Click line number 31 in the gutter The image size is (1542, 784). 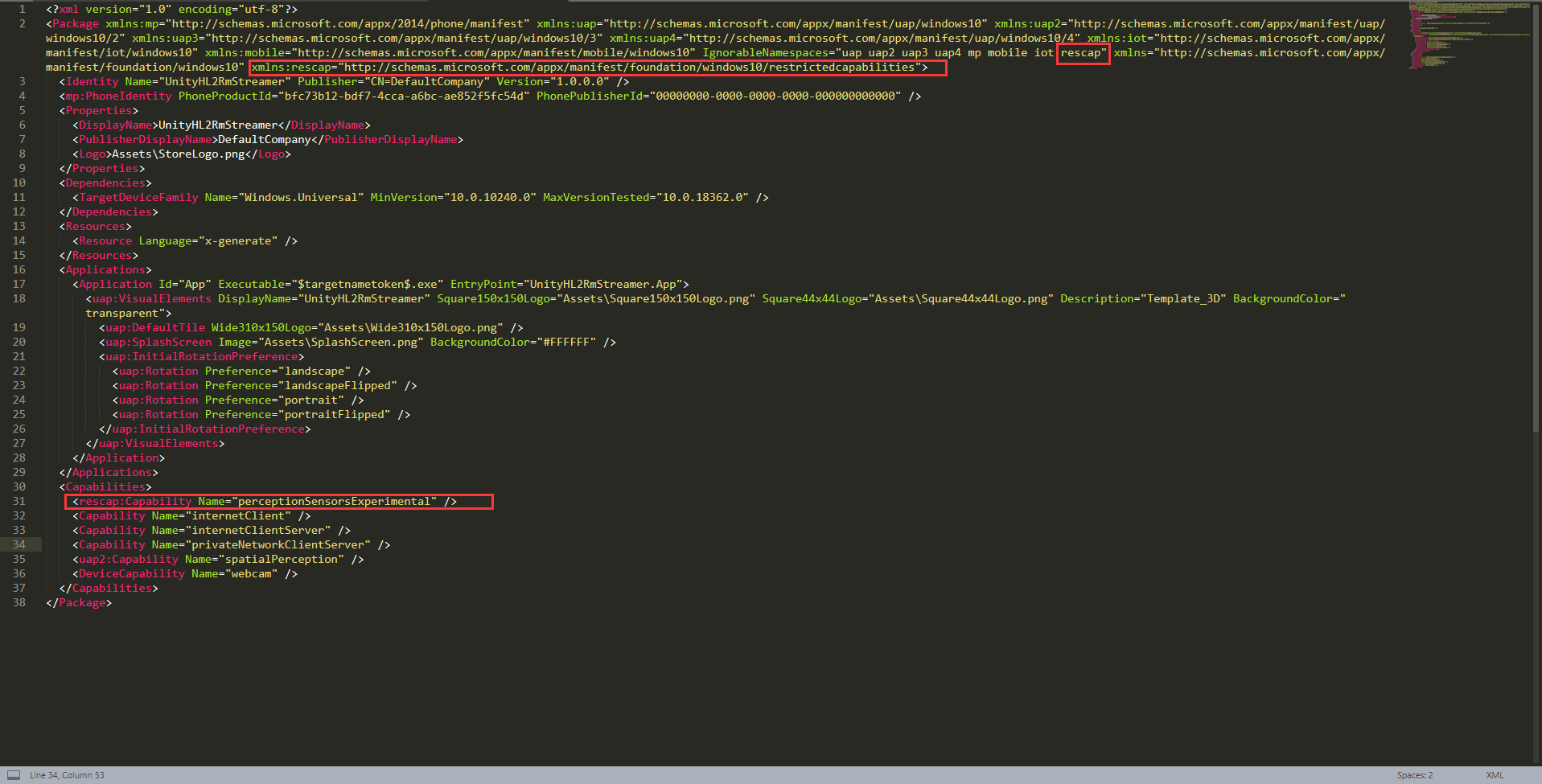coord(19,502)
